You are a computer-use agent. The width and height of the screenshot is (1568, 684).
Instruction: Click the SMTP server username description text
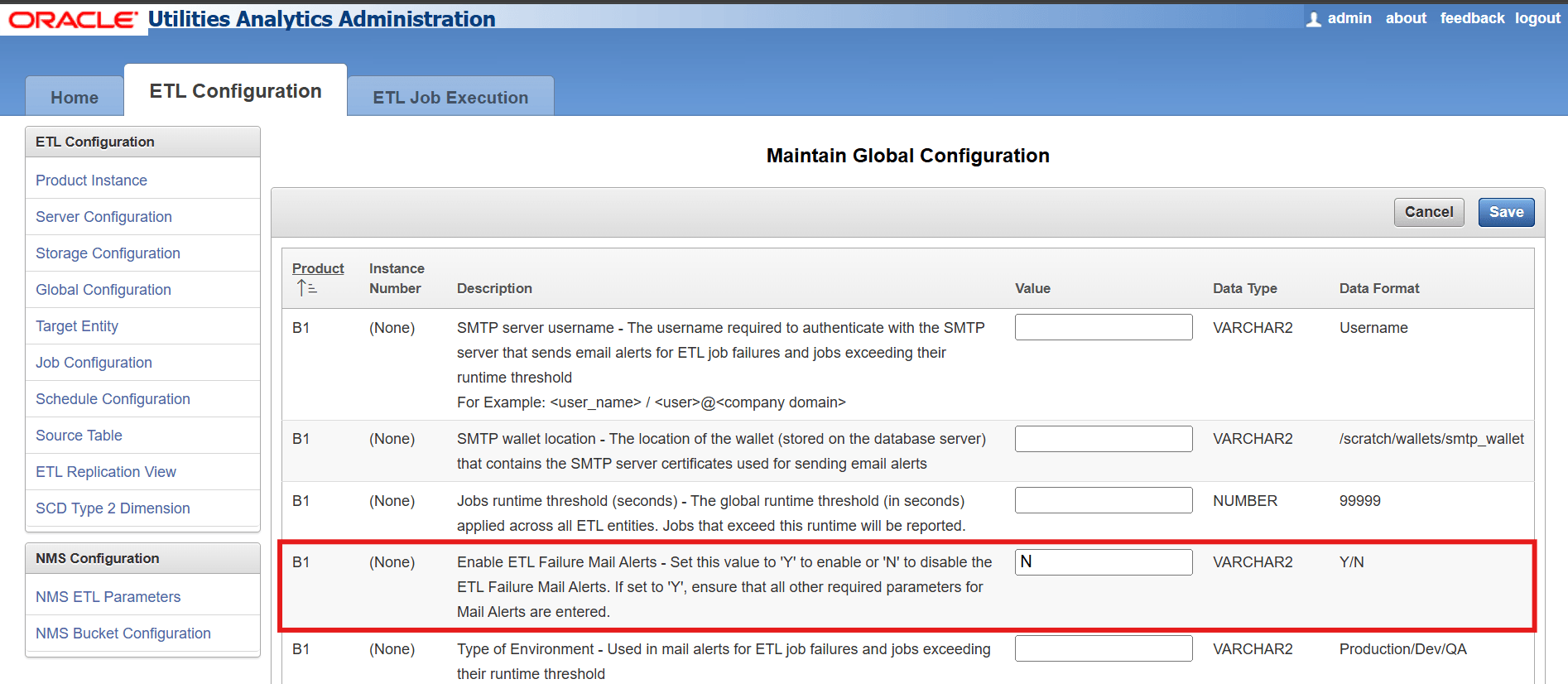pos(721,365)
